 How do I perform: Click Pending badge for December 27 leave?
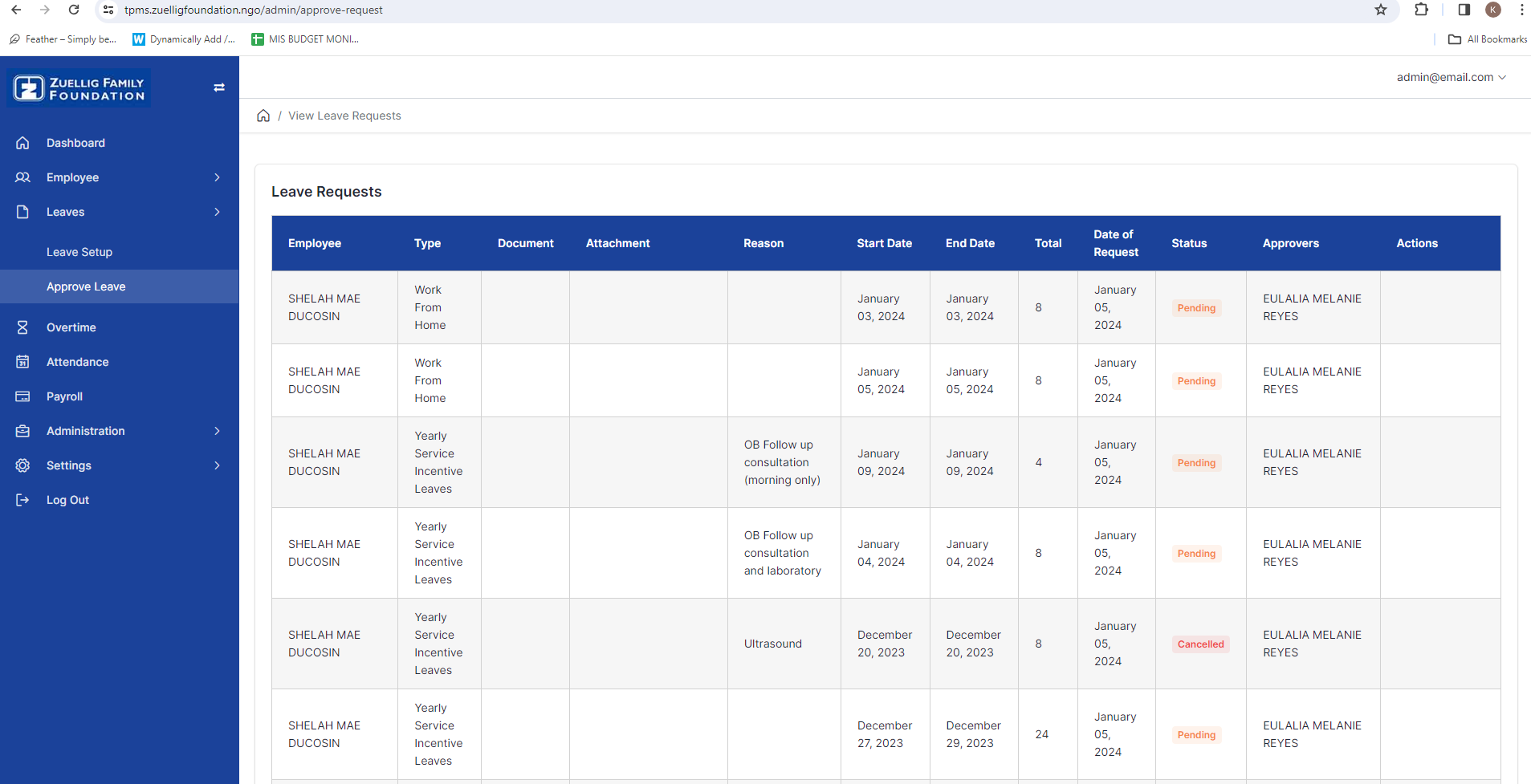point(1196,735)
